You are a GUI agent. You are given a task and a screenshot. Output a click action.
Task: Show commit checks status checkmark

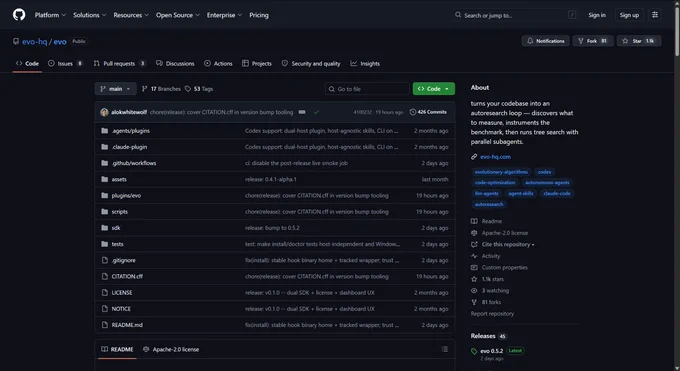[x=317, y=112]
